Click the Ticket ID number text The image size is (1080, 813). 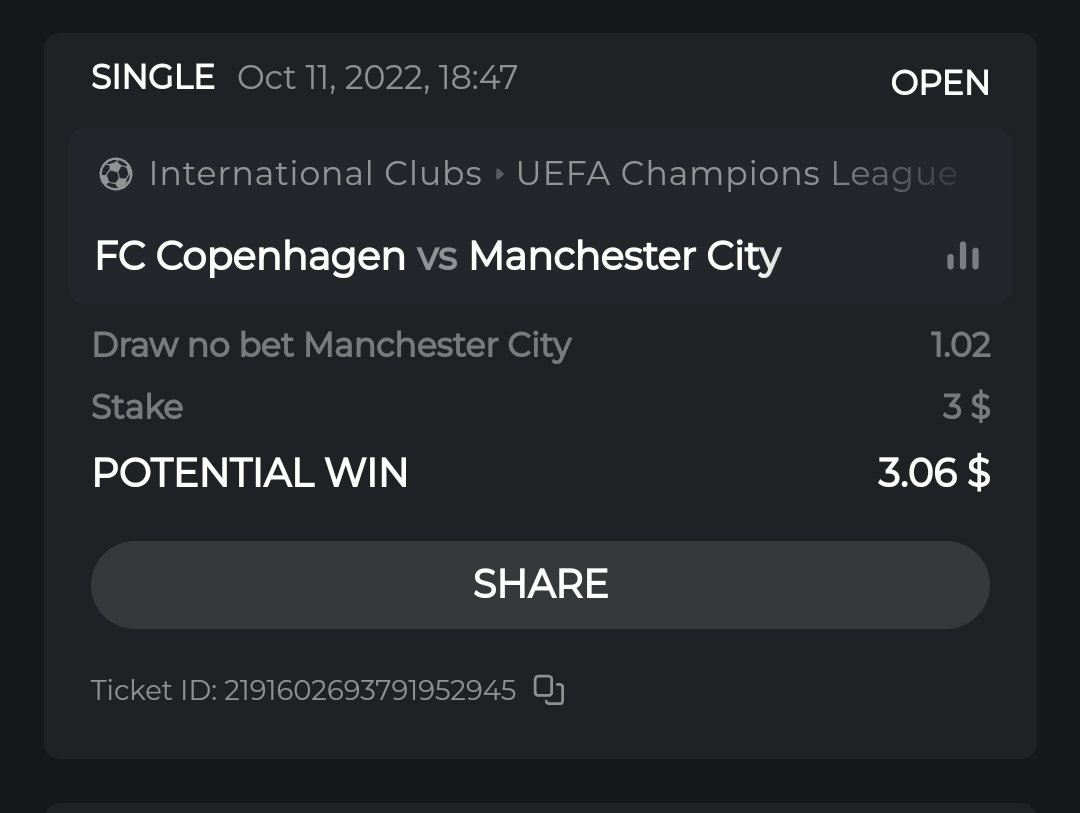[369, 690]
